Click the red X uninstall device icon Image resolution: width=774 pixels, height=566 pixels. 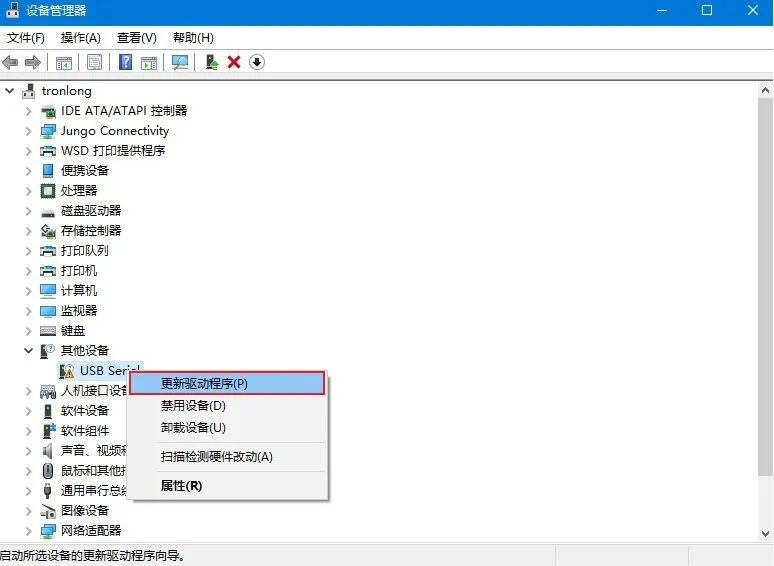coord(234,62)
